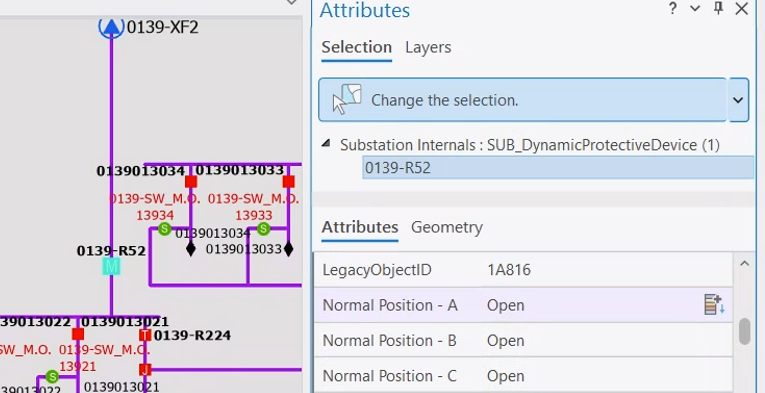Click the domain picker icon for Normal Position - A

pyautogui.click(x=714, y=304)
